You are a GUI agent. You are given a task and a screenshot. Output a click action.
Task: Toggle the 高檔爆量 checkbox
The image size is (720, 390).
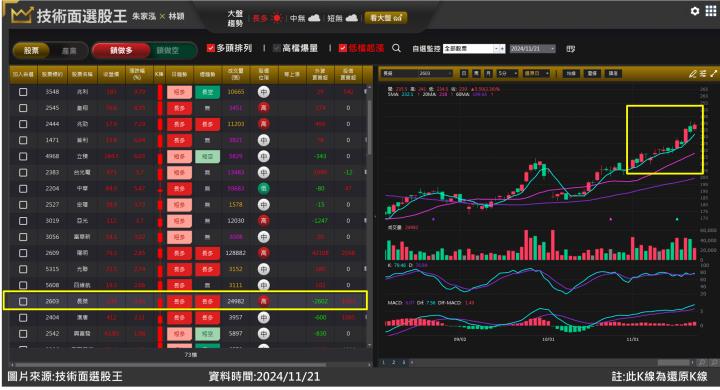pos(276,48)
